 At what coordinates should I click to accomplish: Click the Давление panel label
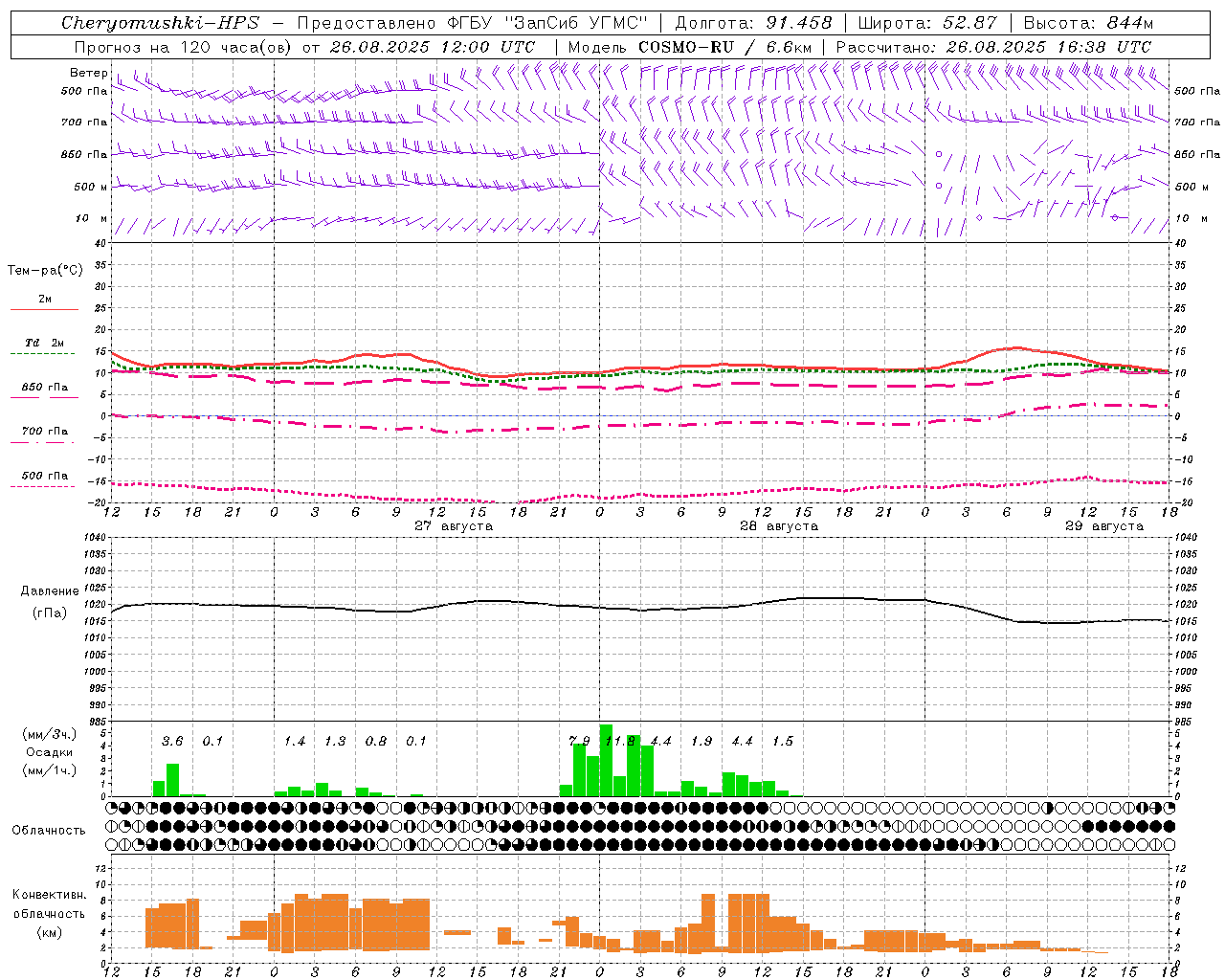[50, 591]
